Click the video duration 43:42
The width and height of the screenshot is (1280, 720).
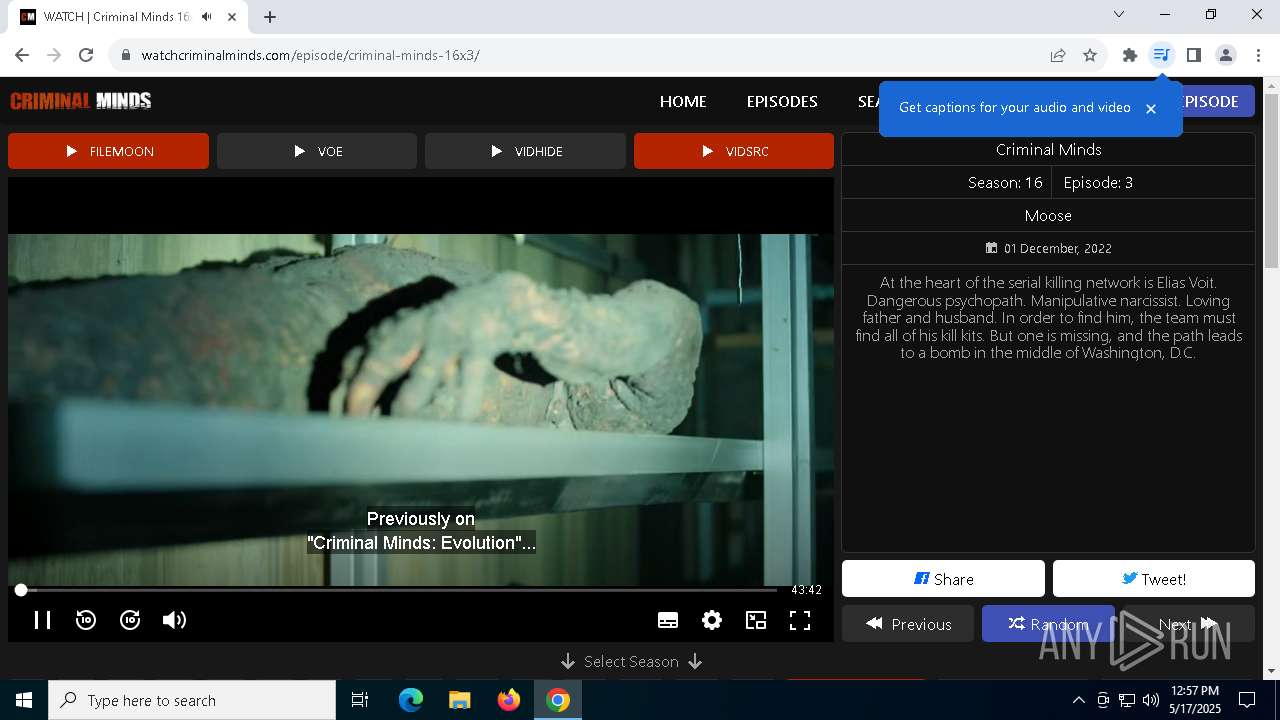[806, 590]
